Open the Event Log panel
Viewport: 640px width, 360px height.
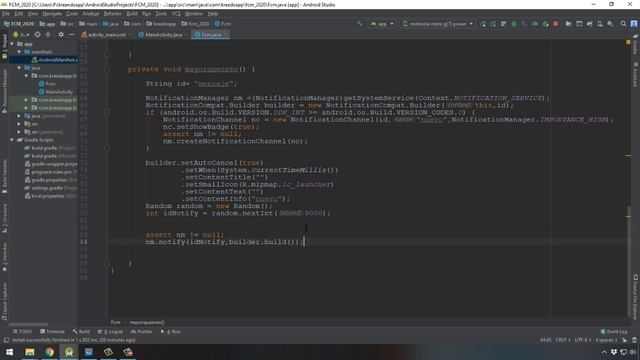pyautogui.click(x=614, y=332)
